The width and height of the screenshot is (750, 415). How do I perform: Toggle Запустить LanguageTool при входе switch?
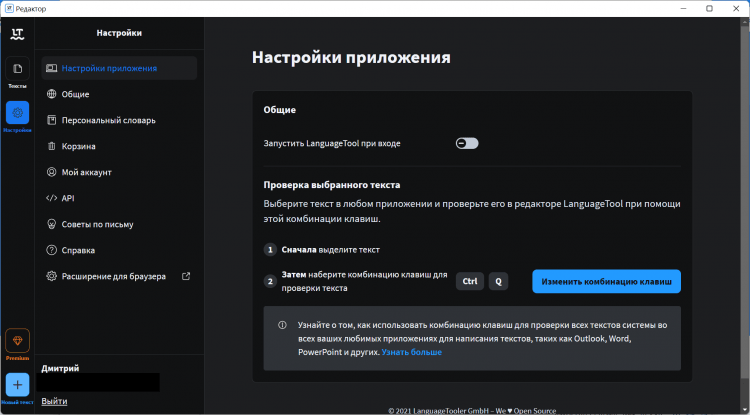click(467, 143)
